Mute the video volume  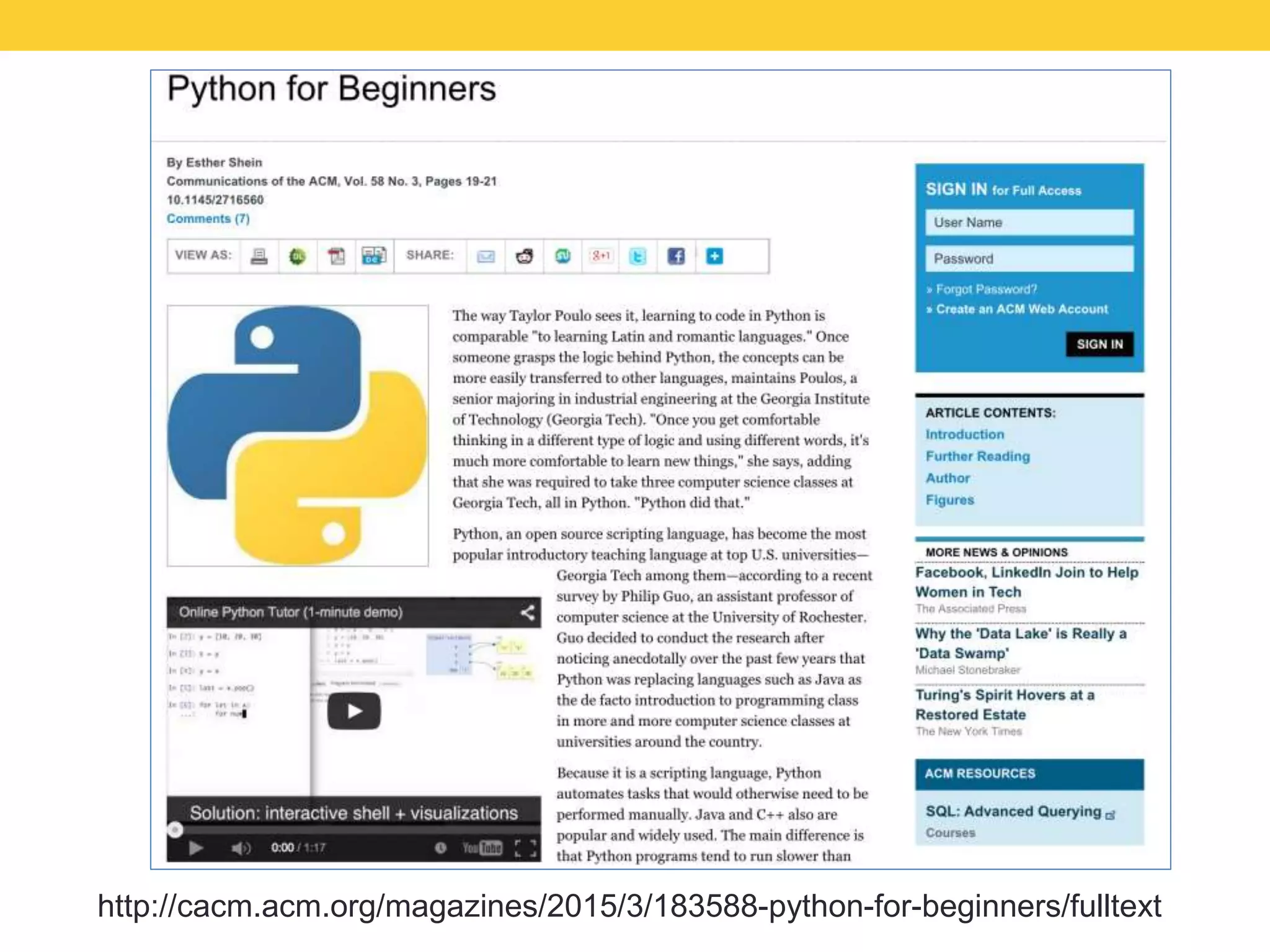(241, 848)
